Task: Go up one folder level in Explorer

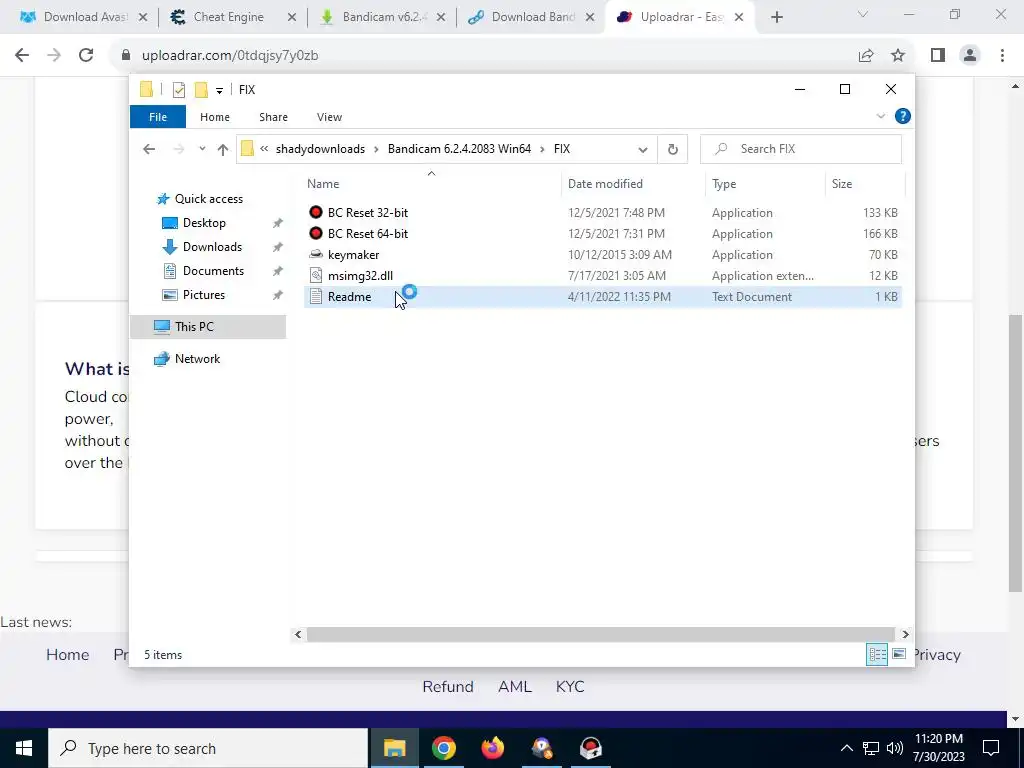Action: (x=223, y=149)
